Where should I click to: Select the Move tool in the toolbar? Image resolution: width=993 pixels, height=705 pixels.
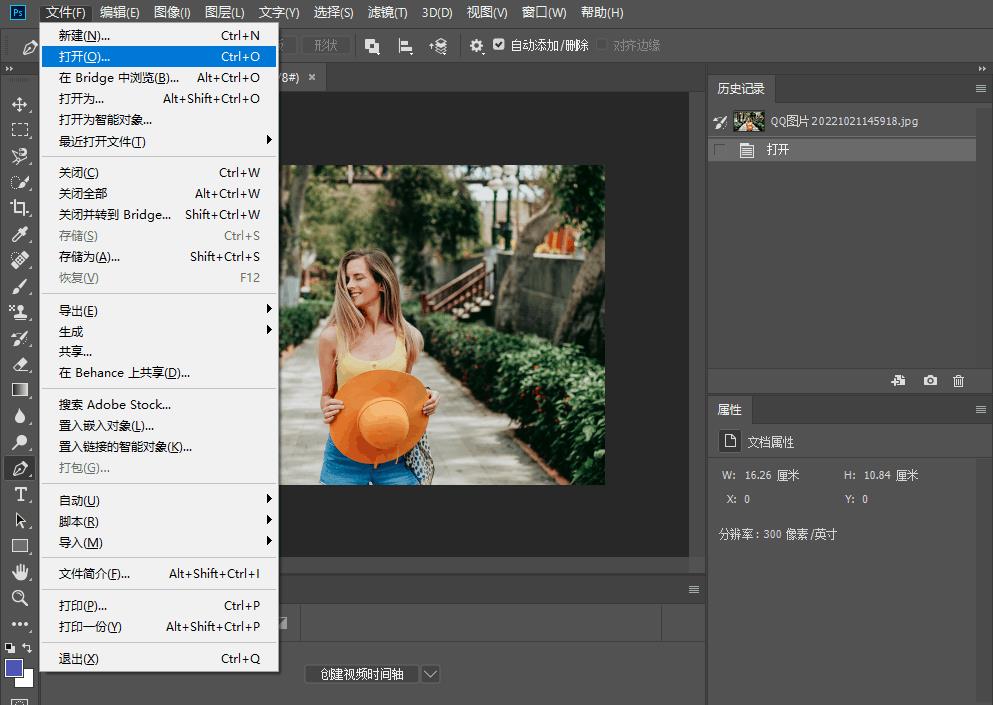[x=20, y=104]
